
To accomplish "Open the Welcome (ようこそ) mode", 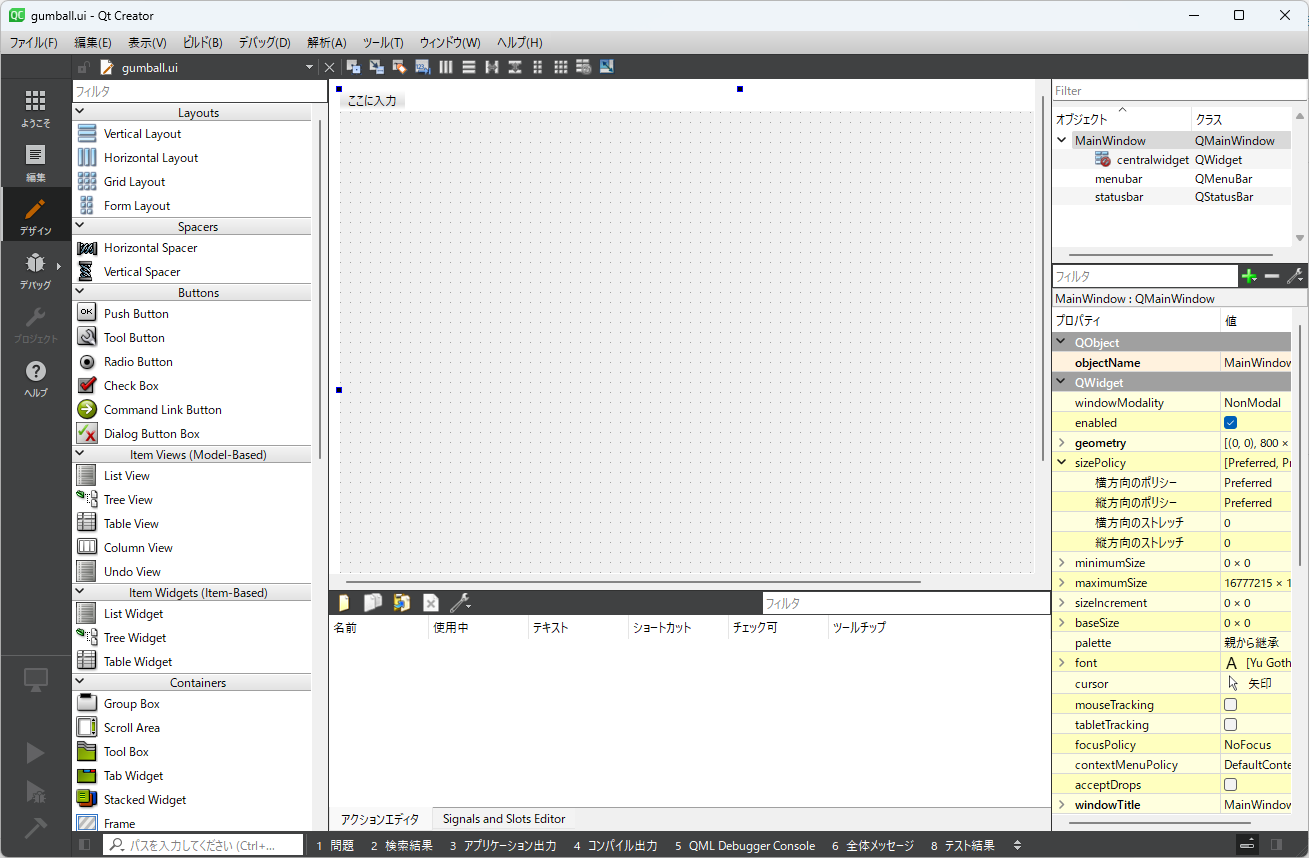I will click(35, 108).
